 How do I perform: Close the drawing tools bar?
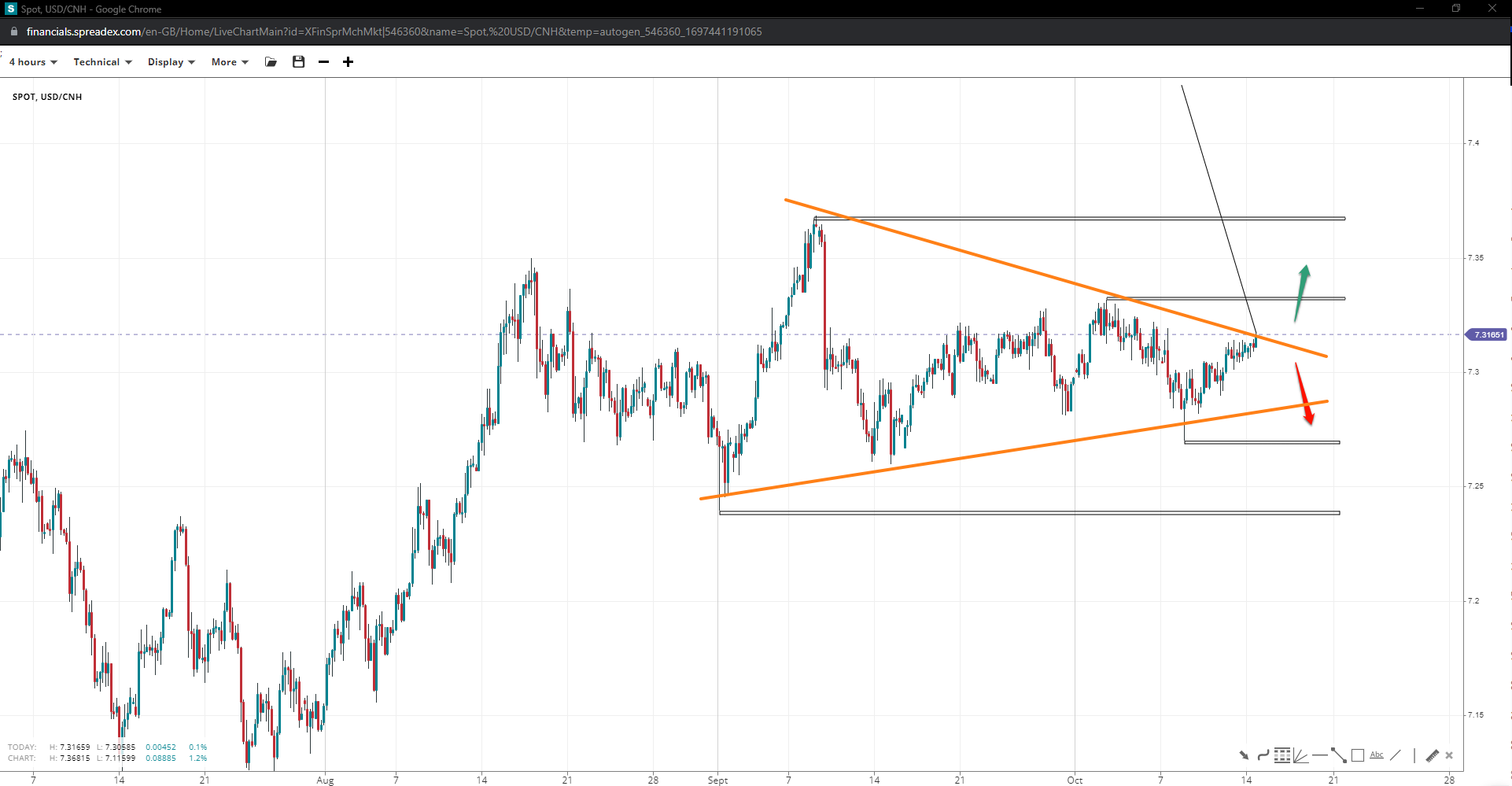pyautogui.click(x=1449, y=755)
